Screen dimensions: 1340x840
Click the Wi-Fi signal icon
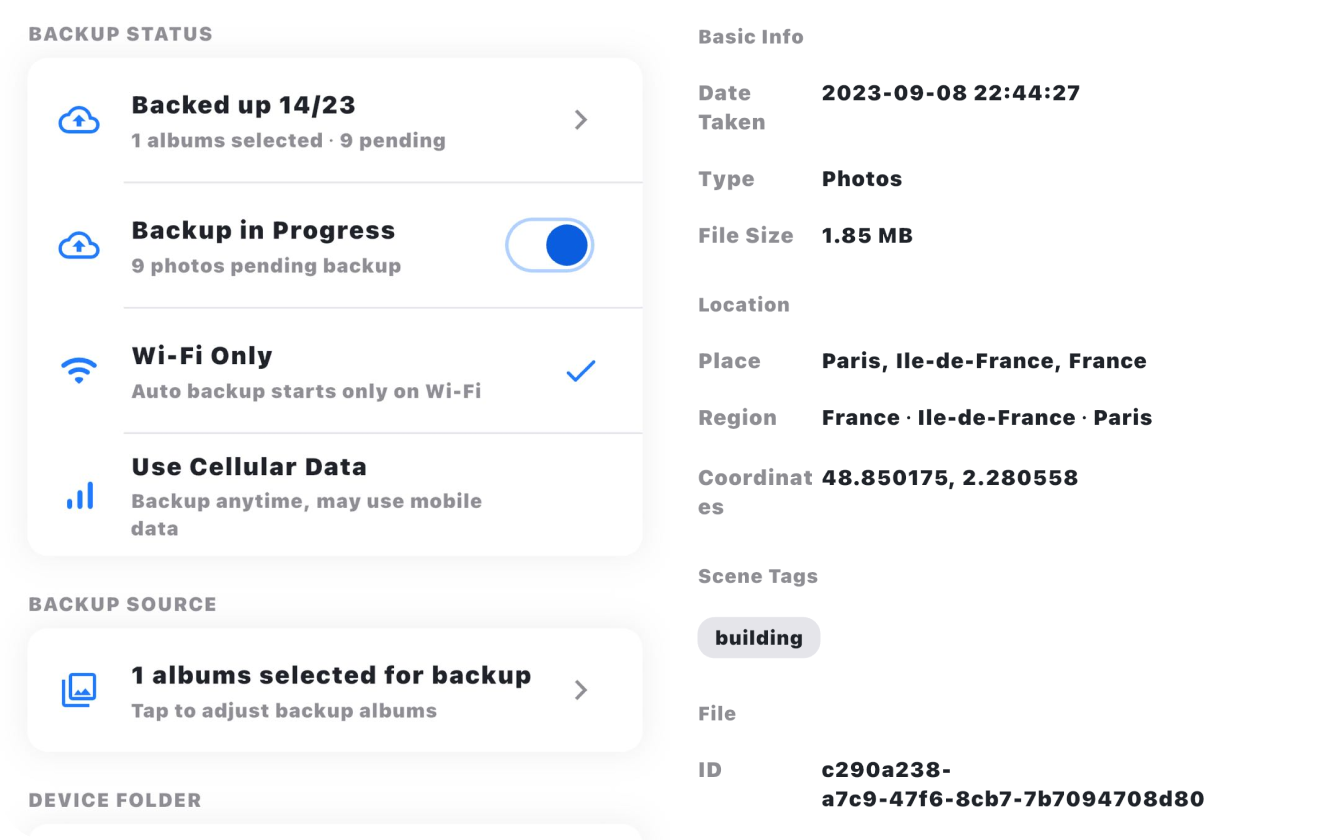coord(79,371)
